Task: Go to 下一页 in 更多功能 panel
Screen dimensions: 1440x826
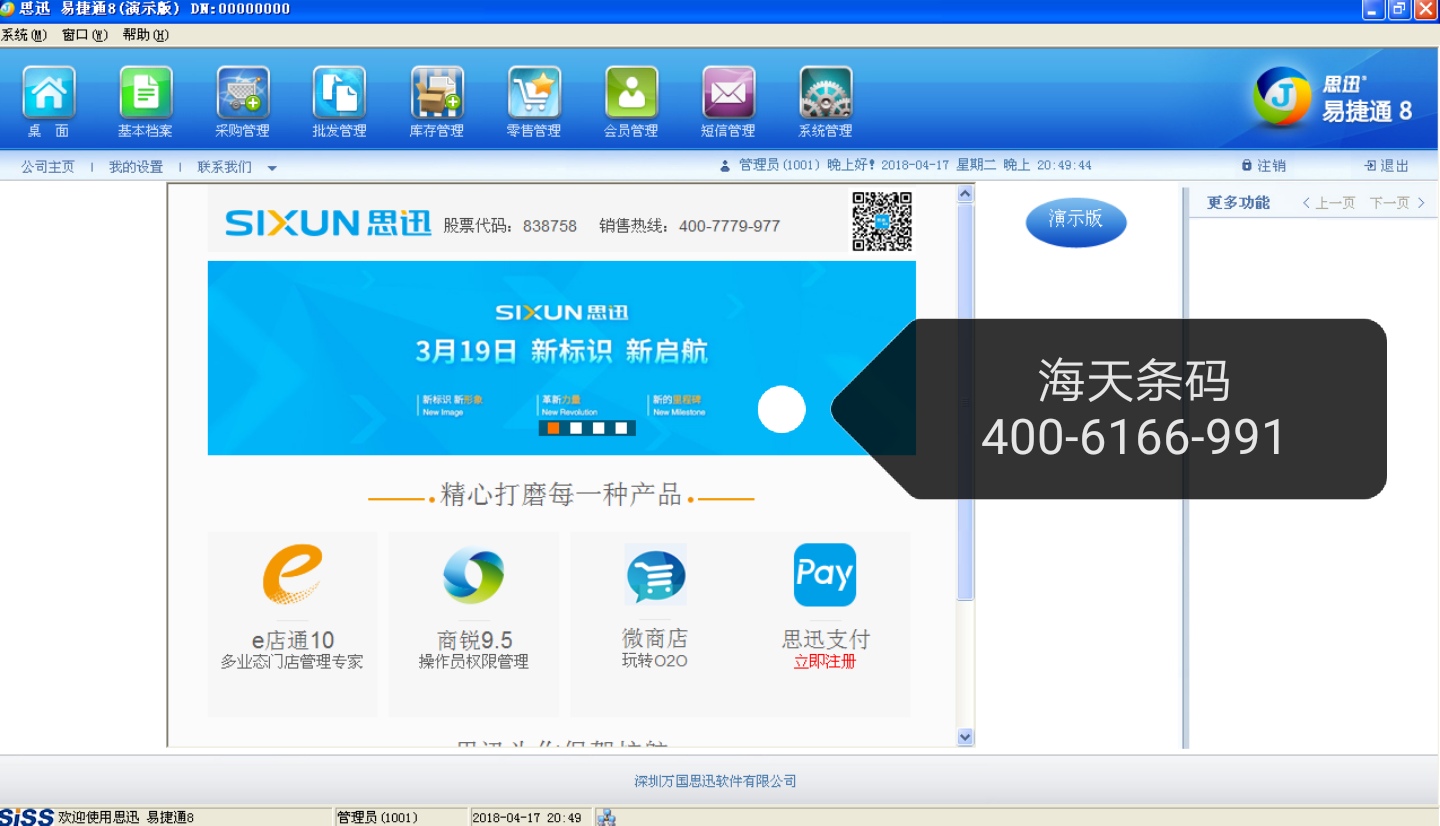Action: tap(1396, 203)
